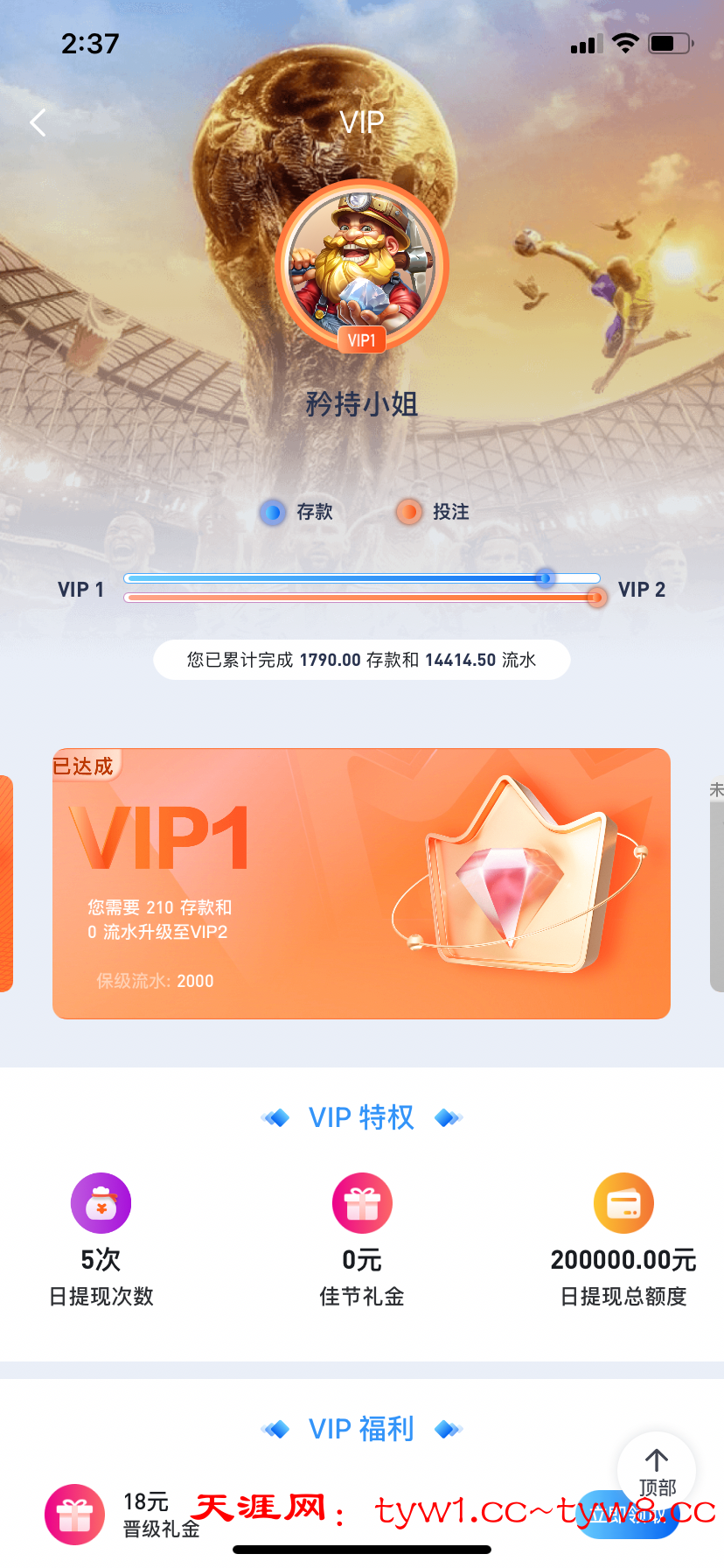Tap the 已达成 badge on VIP1 card
This screenshot has height=1568, width=724.
84,766
